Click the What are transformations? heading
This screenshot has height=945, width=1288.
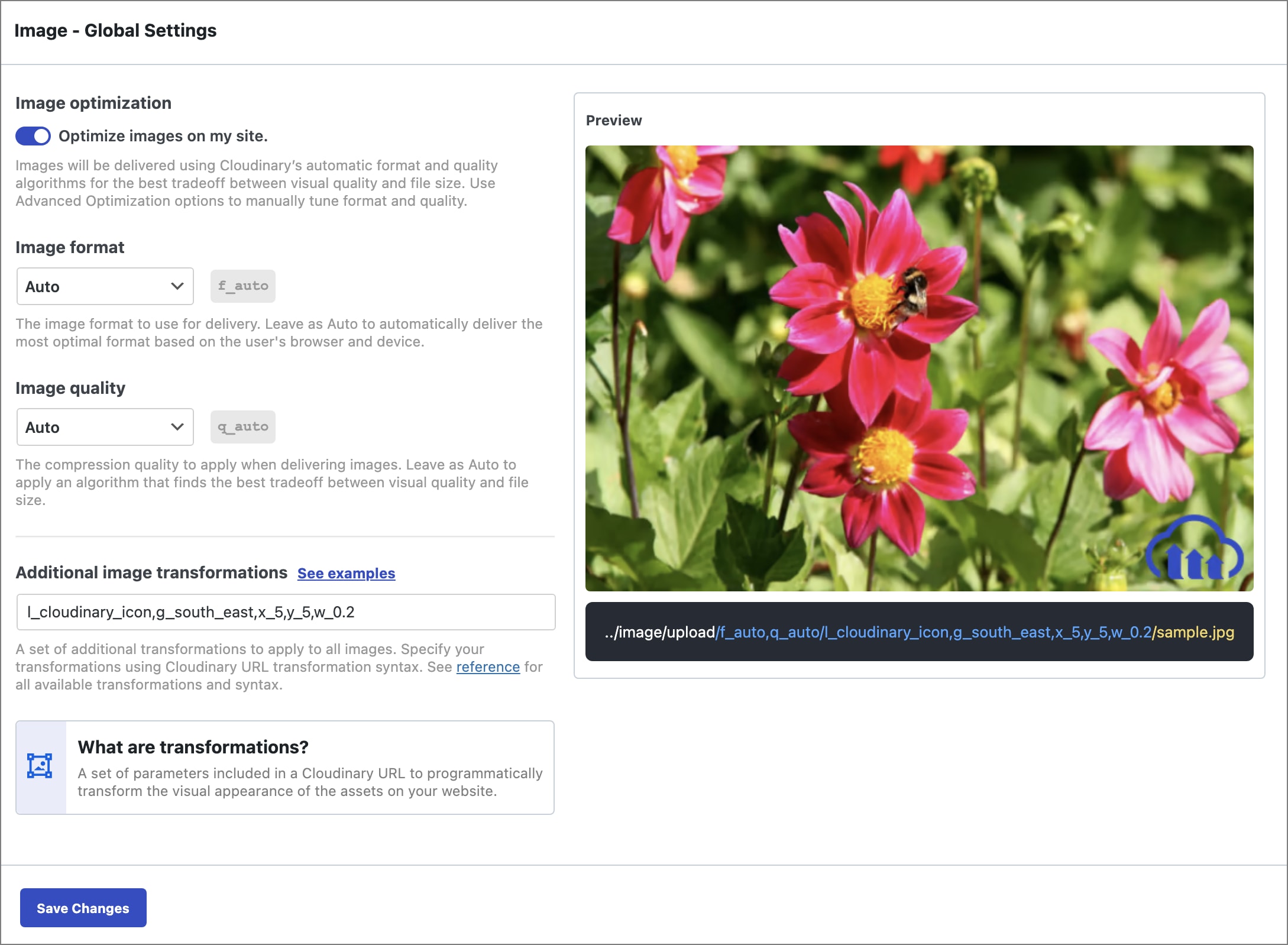[193, 747]
